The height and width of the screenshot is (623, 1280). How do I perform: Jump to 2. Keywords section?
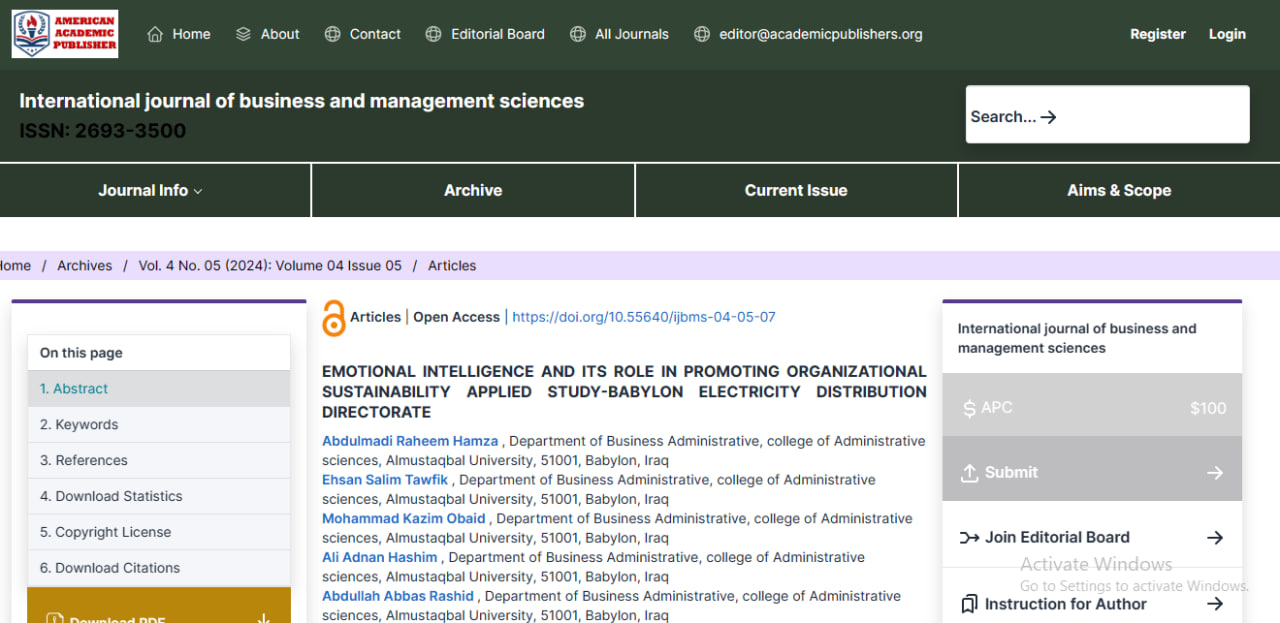coord(159,425)
